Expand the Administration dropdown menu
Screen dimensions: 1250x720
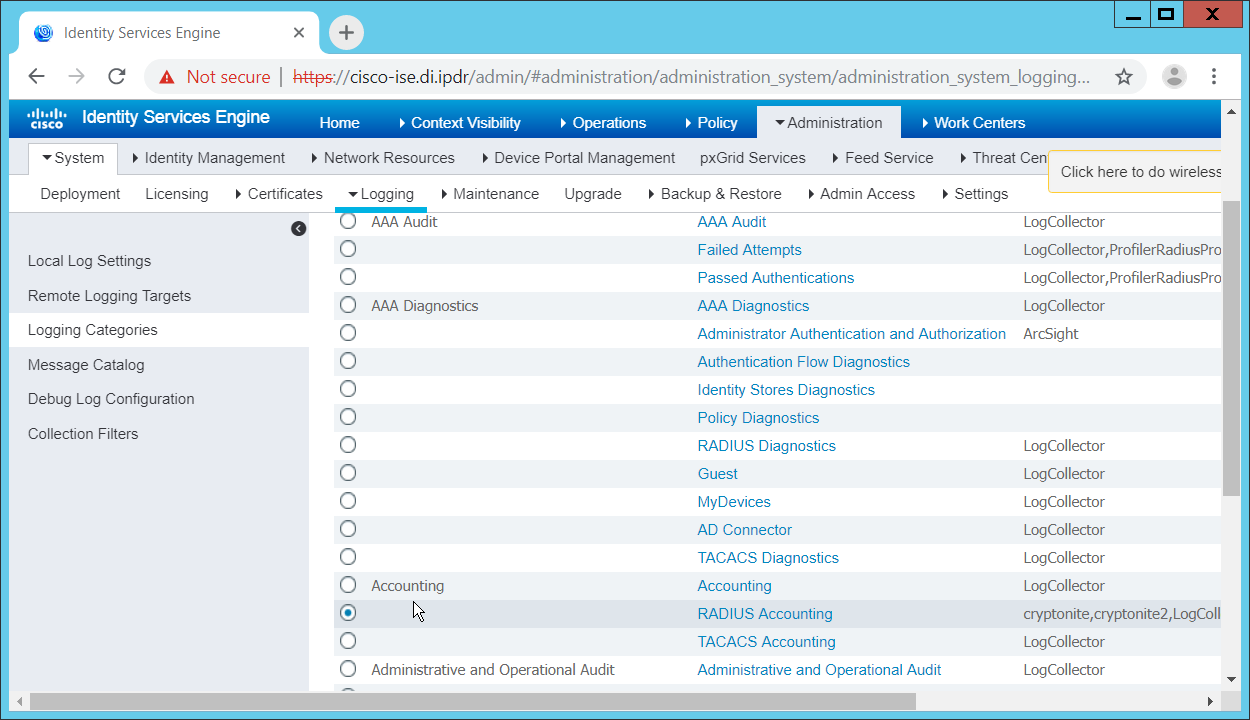(828, 123)
